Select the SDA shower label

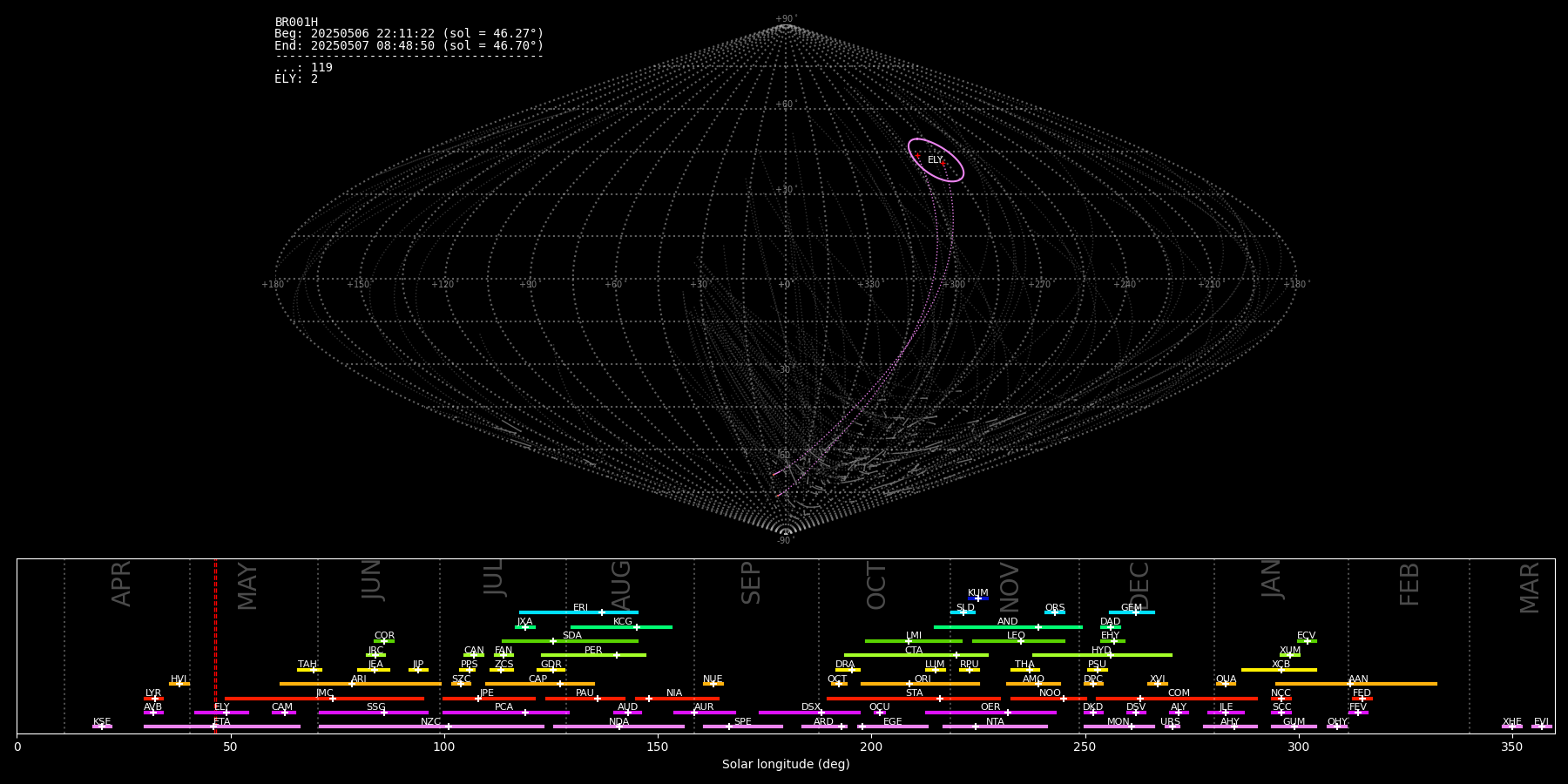click(572, 635)
